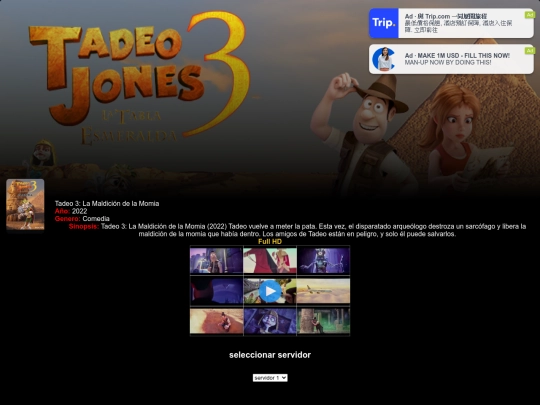
Task: Open the servidor 1 dropdown
Action: [x=270, y=378]
